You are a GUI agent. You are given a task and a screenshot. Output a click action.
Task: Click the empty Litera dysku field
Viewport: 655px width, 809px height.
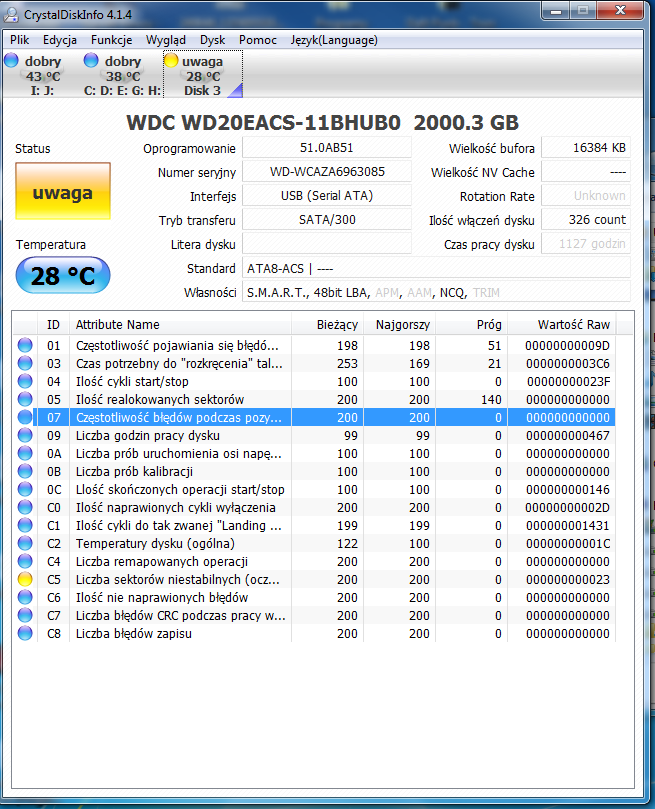pos(327,244)
